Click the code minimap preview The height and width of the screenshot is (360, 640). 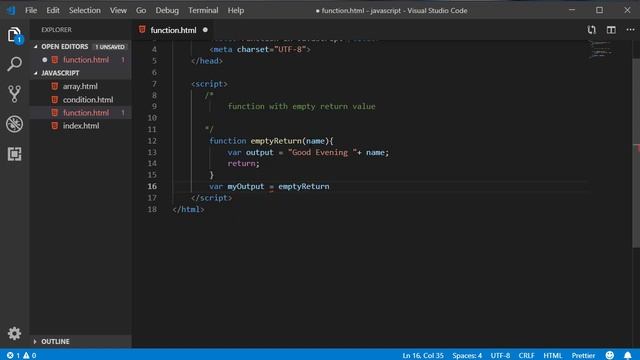[601, 49]
